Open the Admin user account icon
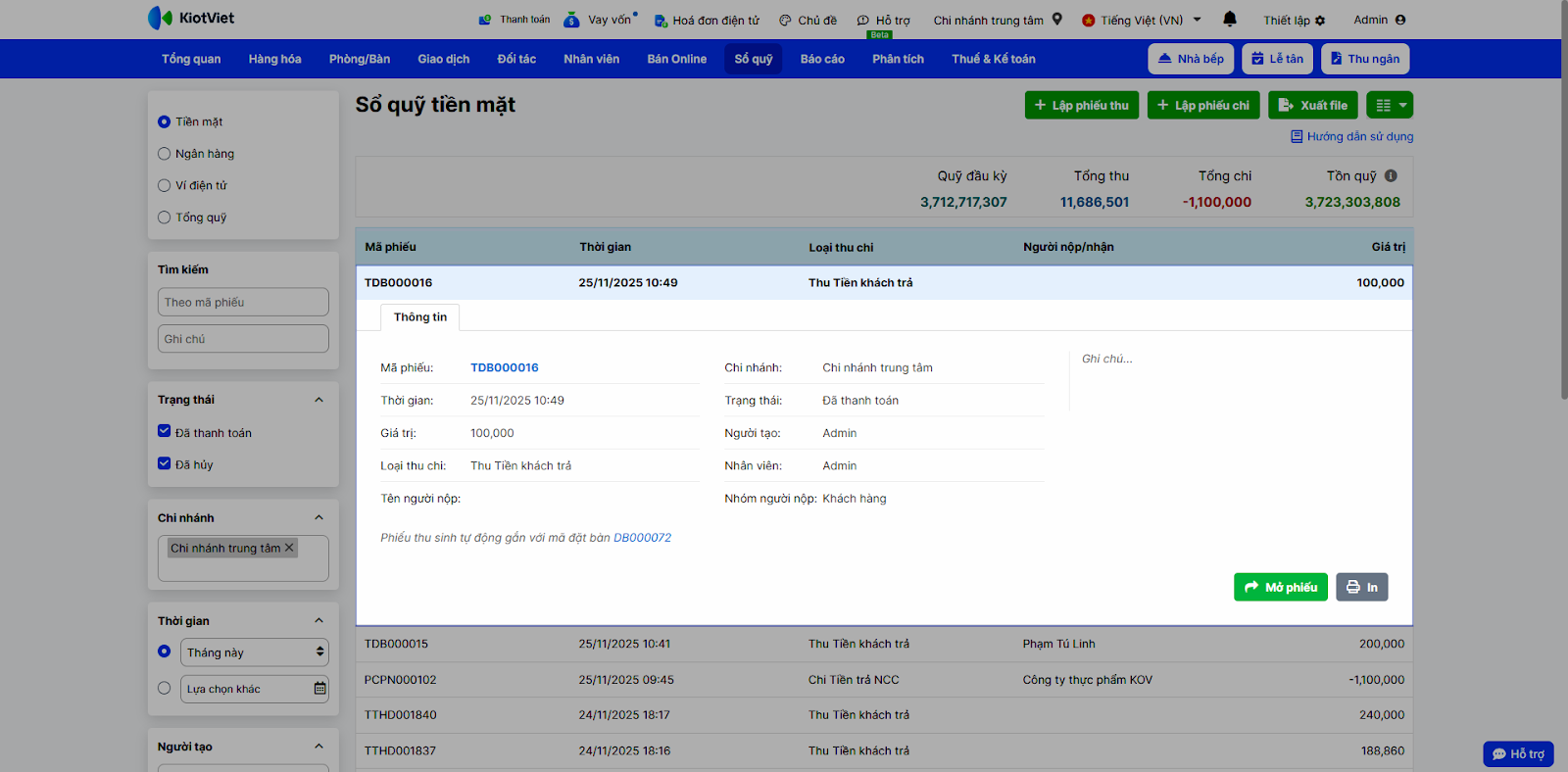Screen dimensions: 1568x772 (x=1399, y=20)
